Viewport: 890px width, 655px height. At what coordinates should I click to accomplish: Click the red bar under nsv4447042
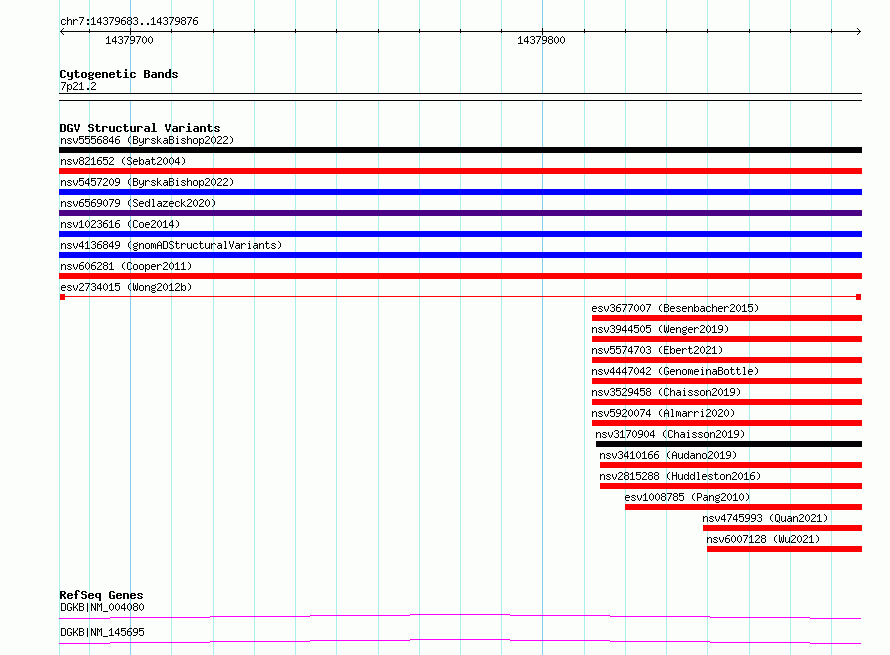coord(727,381)
